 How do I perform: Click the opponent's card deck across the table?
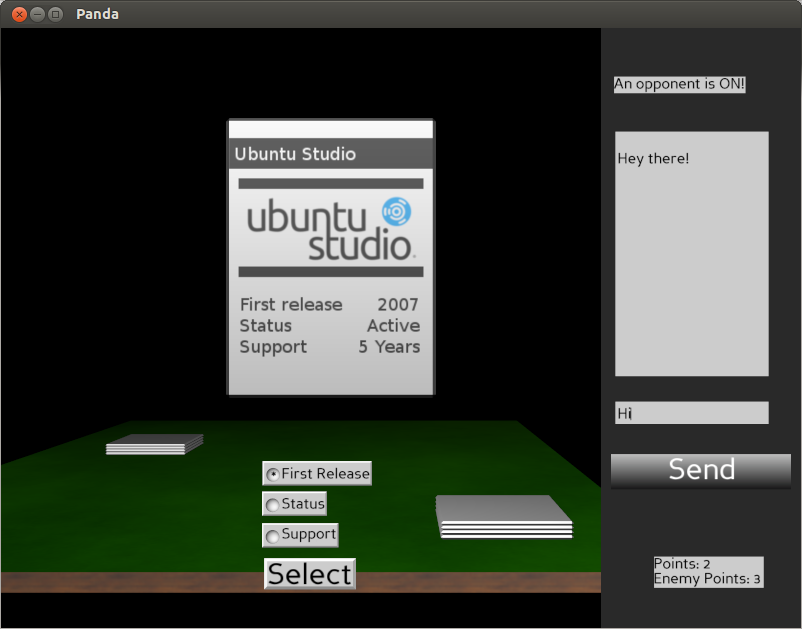[154, 444]
